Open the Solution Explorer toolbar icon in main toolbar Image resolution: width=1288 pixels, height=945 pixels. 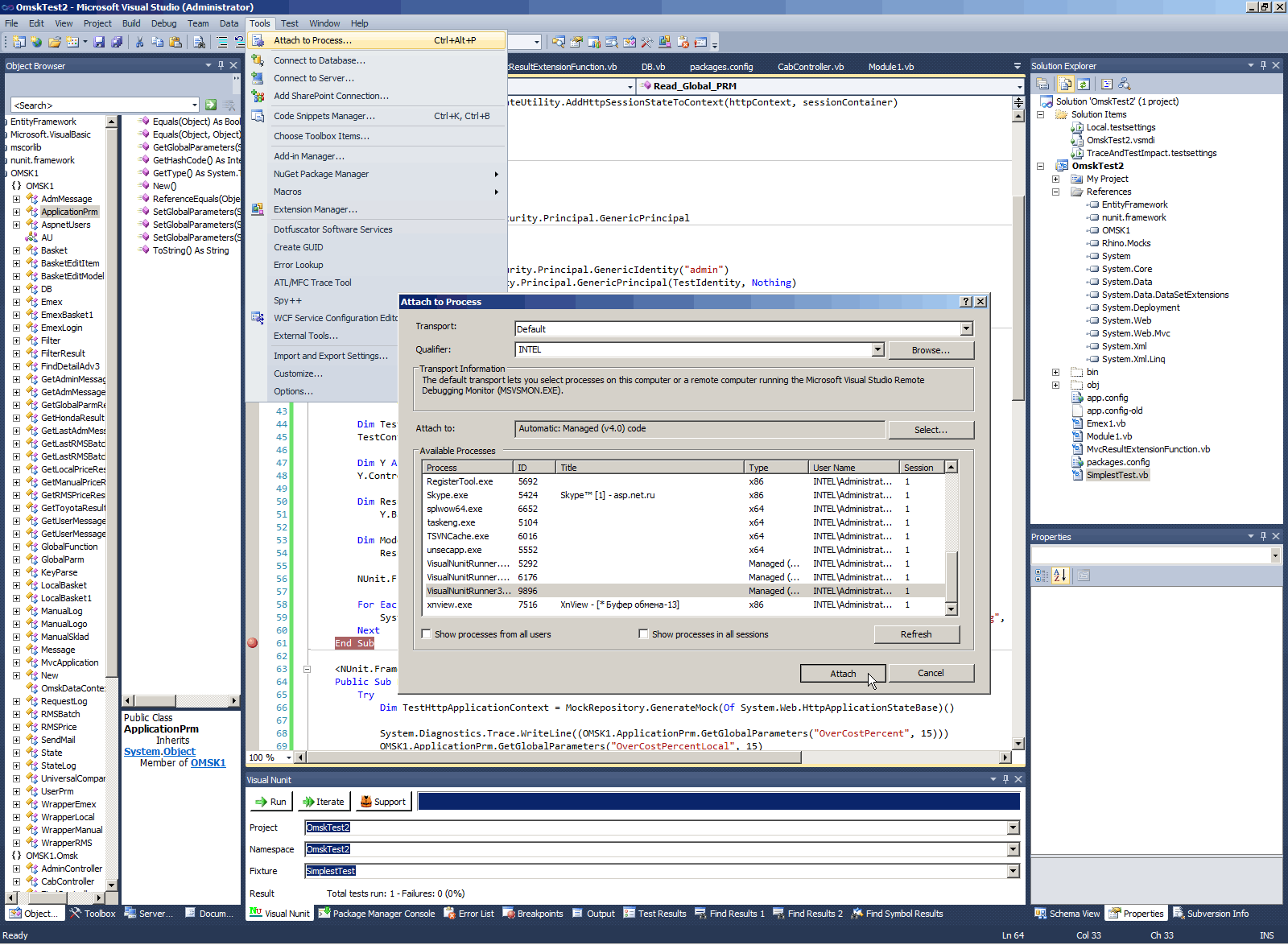pyautogui.click(x=559, y=42)
